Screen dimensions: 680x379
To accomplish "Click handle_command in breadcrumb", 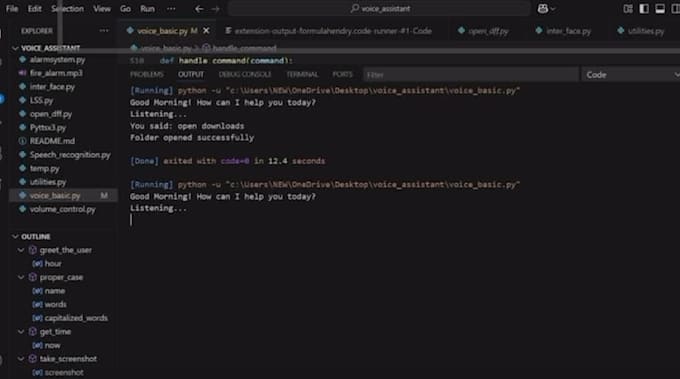I will [244, 48].
